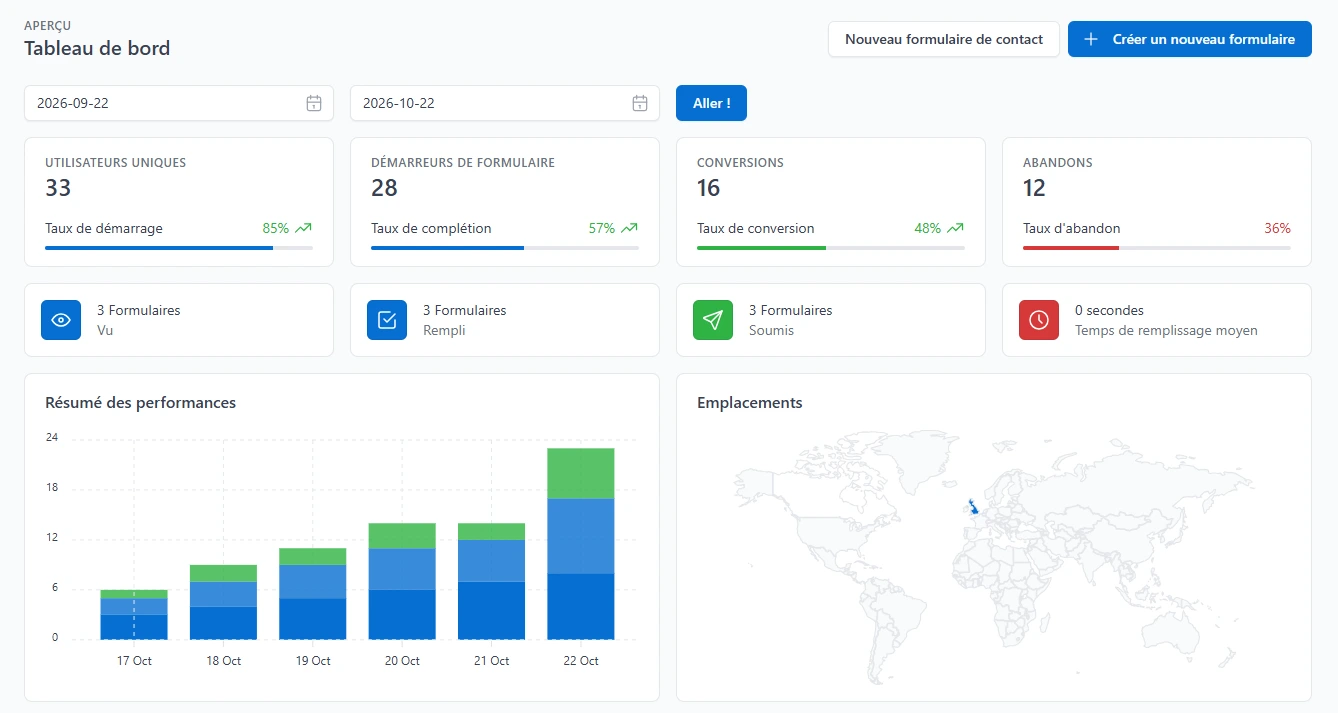Click the Utilisateurs uniques value 33
Image resolution: width=1338 pixels, height=713 pixels.
[x=58, y=188]
